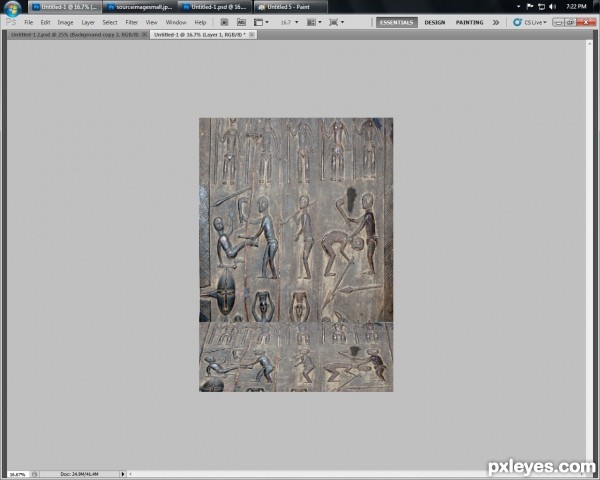Open the View menu
The width and height of the screenshot is (600, 480).
[x=151, y=22]
